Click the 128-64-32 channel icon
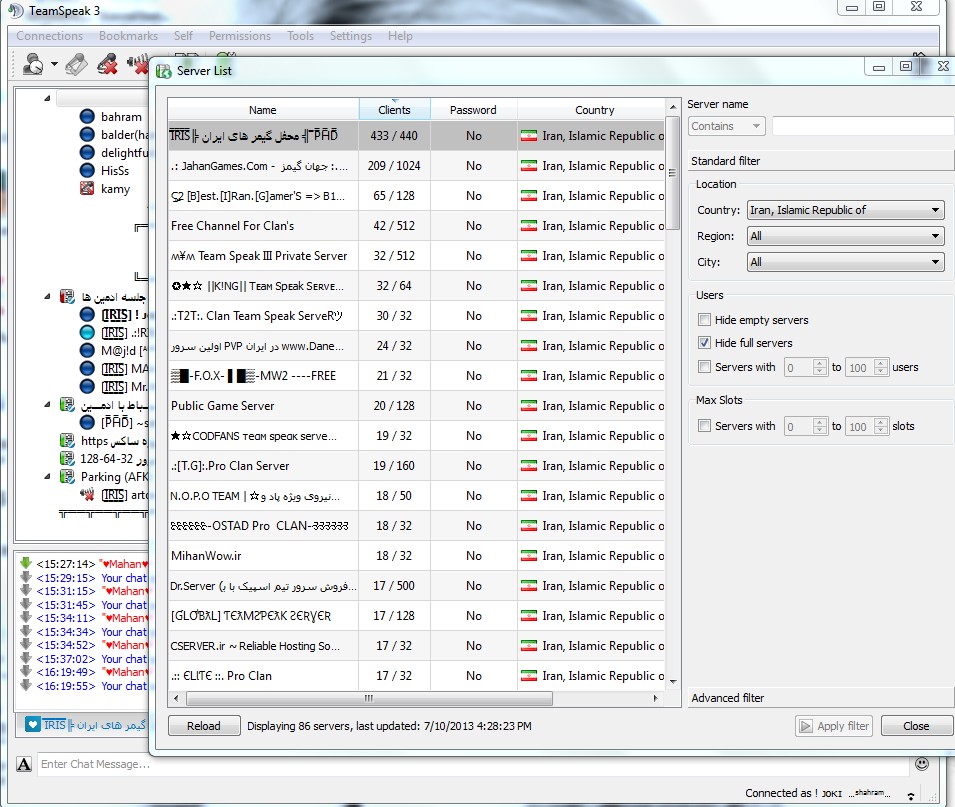955x807 pixels. (x=67, y=458)
